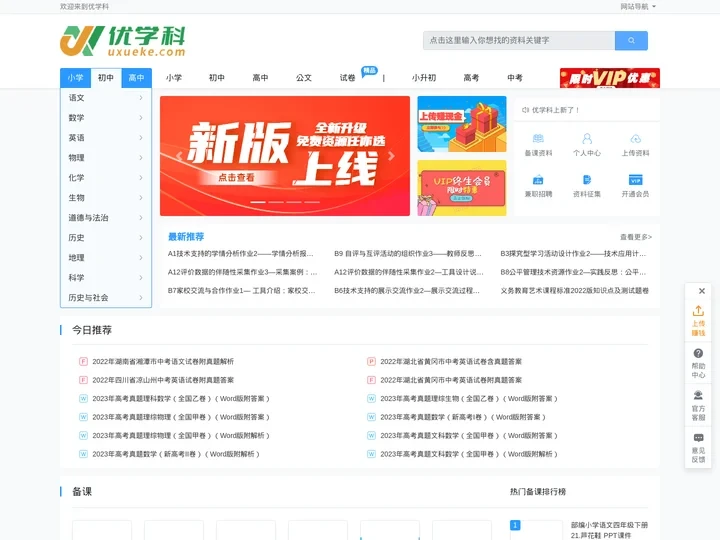Open 兼职招聘 briefcase icon
This screenshot has width=720, height=540.
coord(538,180)
